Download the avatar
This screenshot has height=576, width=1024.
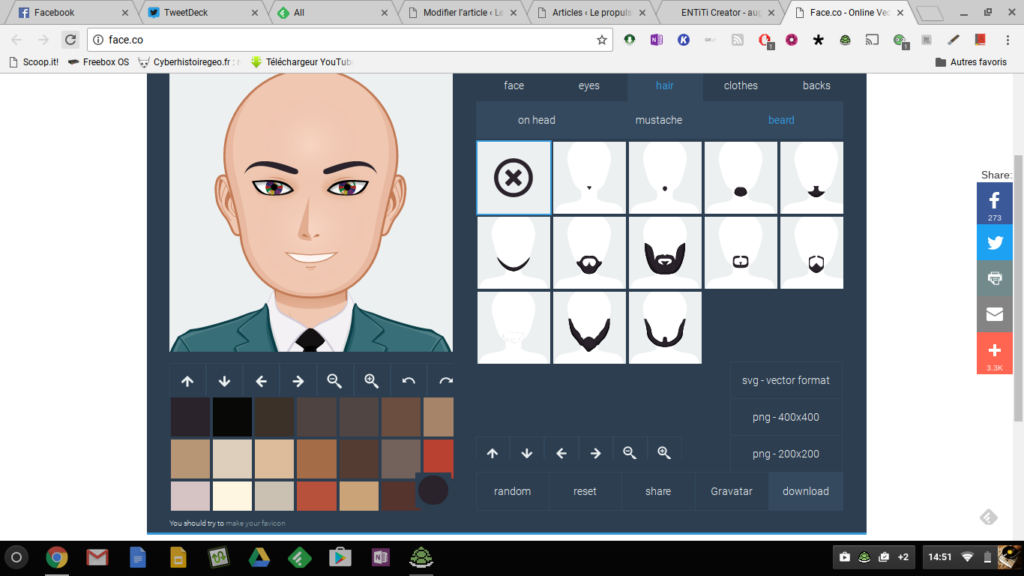pos(805,491)
